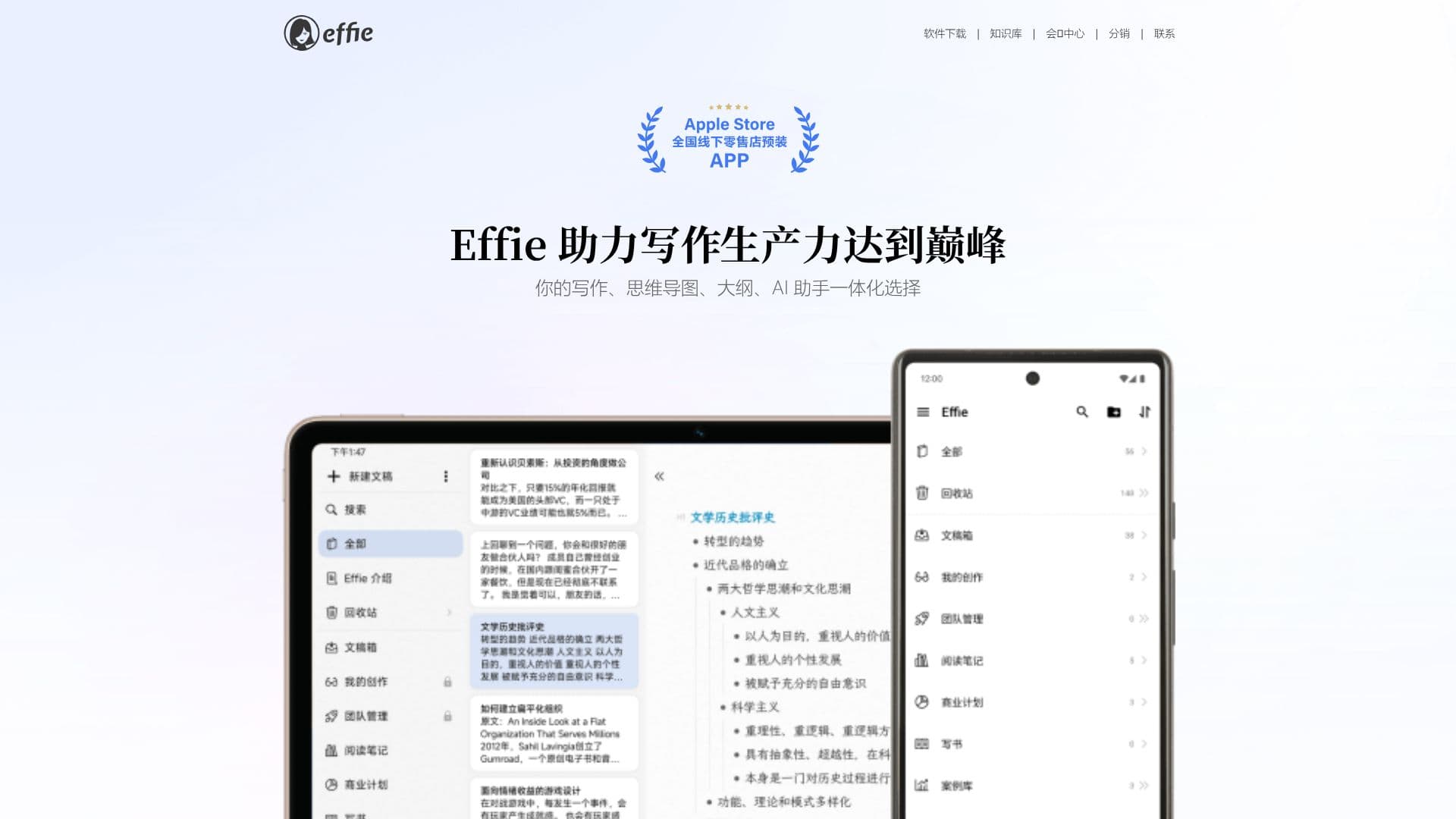Expand 写书 chevron on phone

(1144, 744)
